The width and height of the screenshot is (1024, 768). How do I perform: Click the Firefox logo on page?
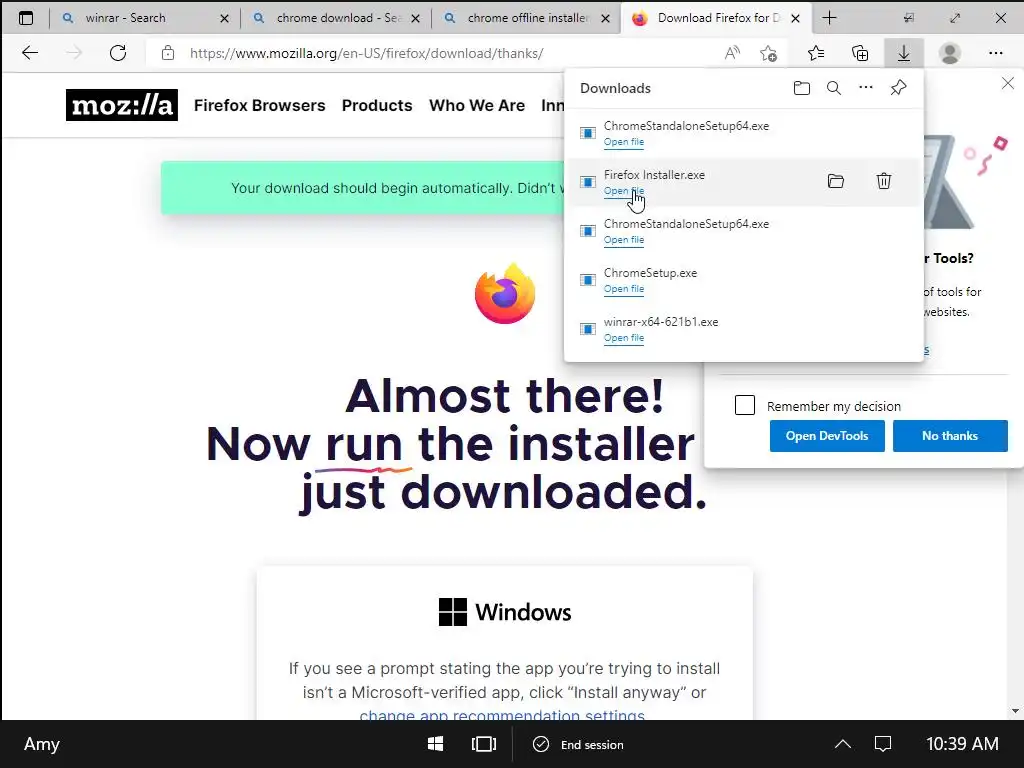(x=505, y=293)
